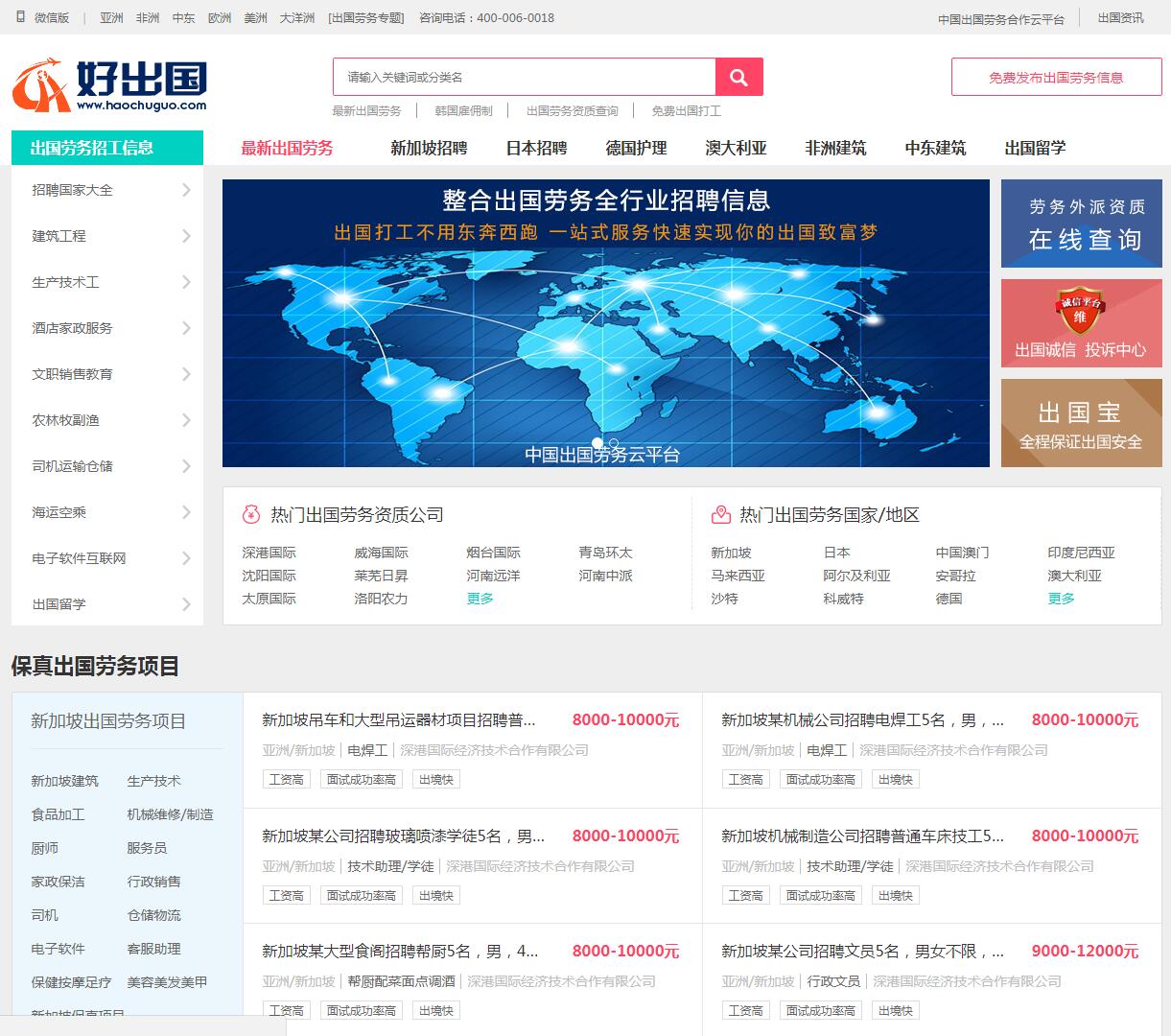This screenshot has width=1171, height=1036.
Task: Click 行政文员 tag in 文员 listing
Action: pyautogui.click(x=833, y=981)
